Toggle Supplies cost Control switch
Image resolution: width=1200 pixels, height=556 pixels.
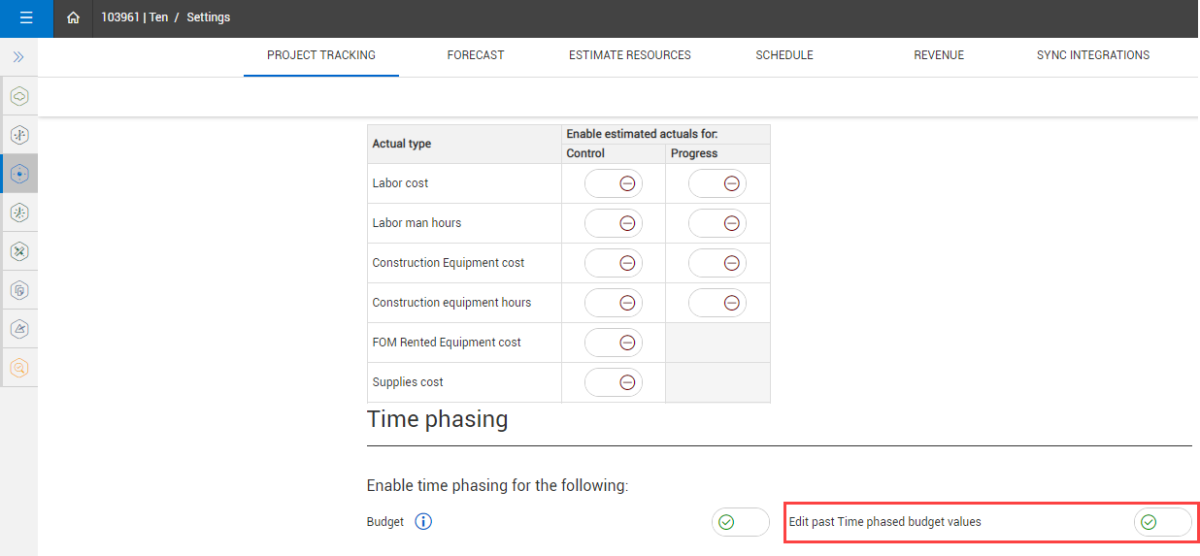[613, 382]
